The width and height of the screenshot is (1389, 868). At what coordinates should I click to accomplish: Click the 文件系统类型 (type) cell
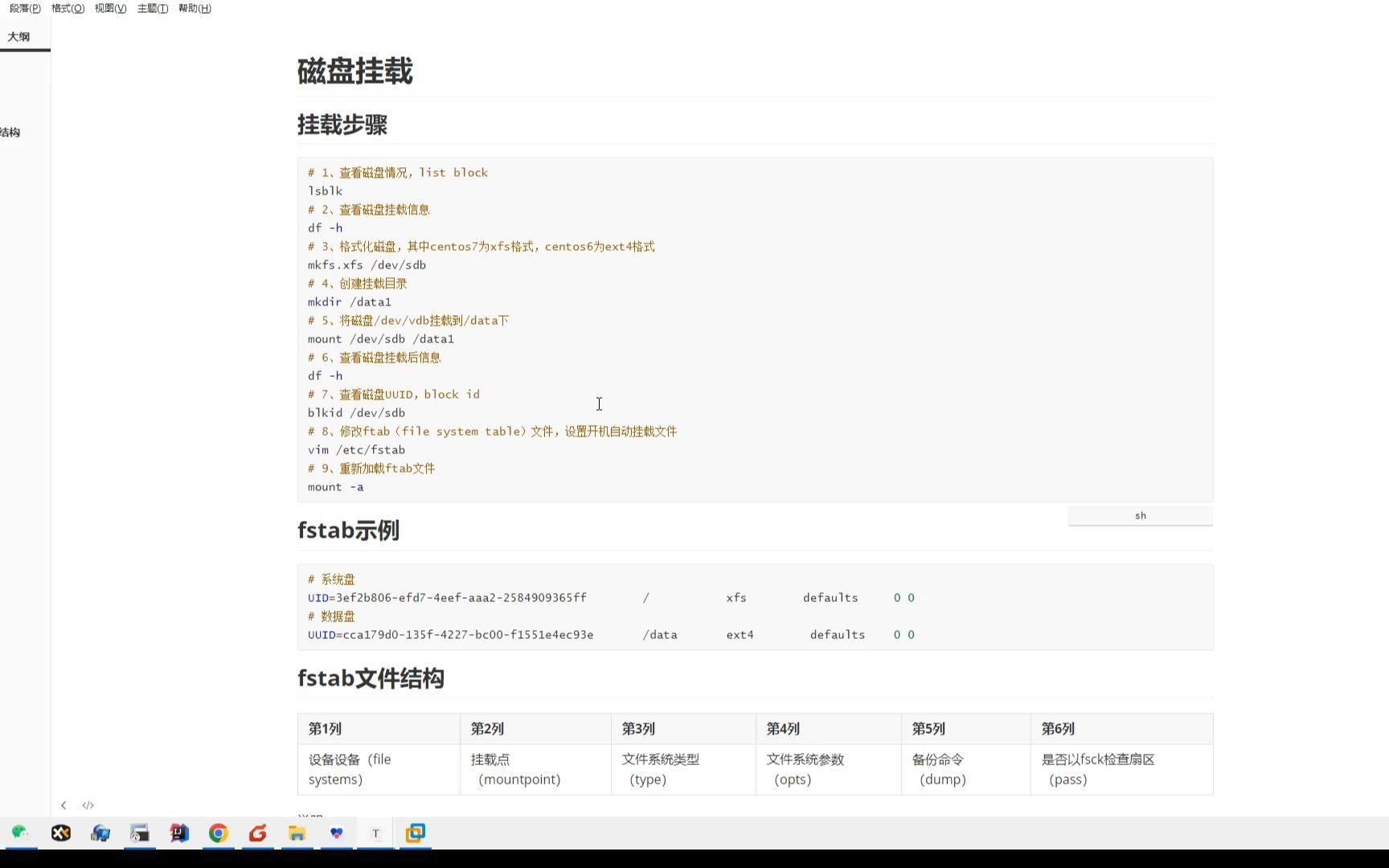pos(683,769)
